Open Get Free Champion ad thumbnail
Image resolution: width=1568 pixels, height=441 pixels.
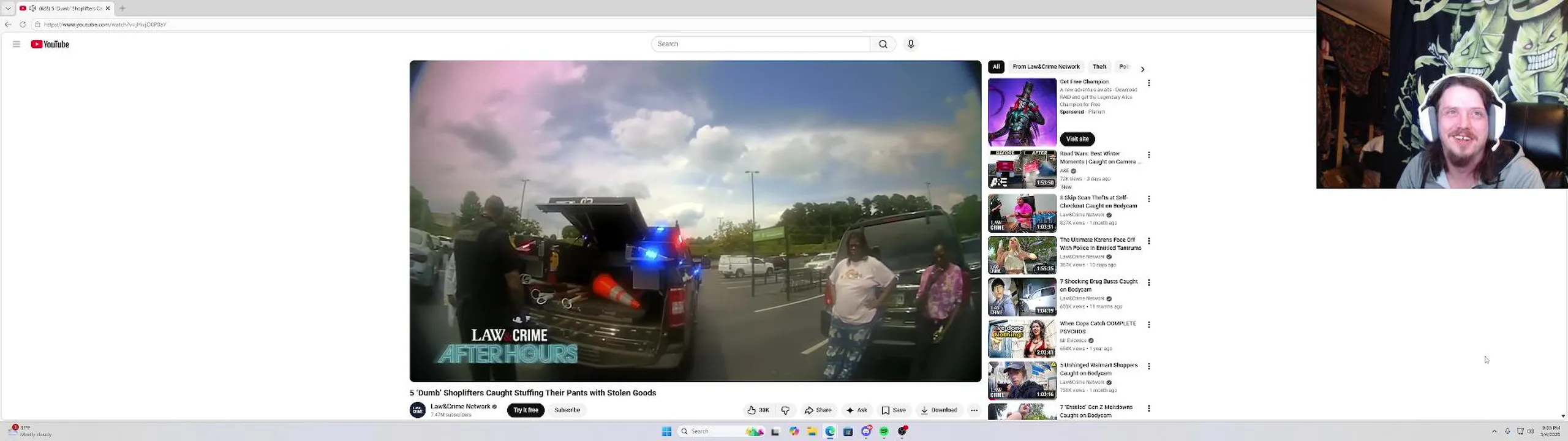[x=1022, y=112]
